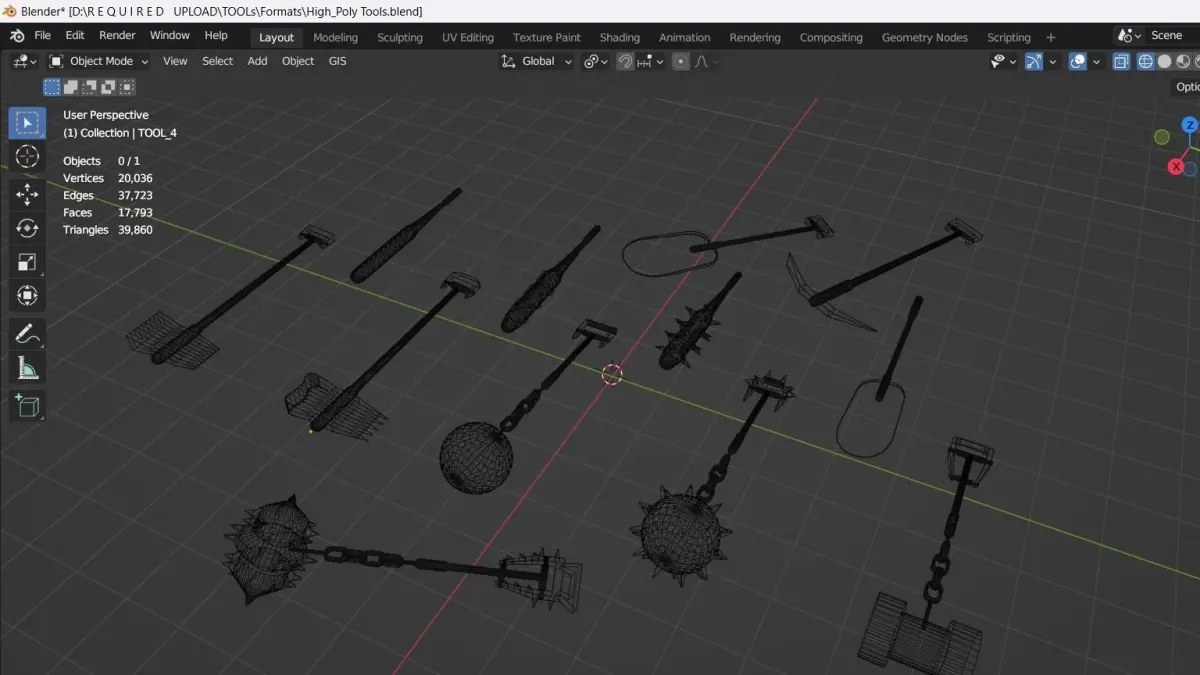
Task: Switch to the Modeling workspace tab
Action: (335, 37)
